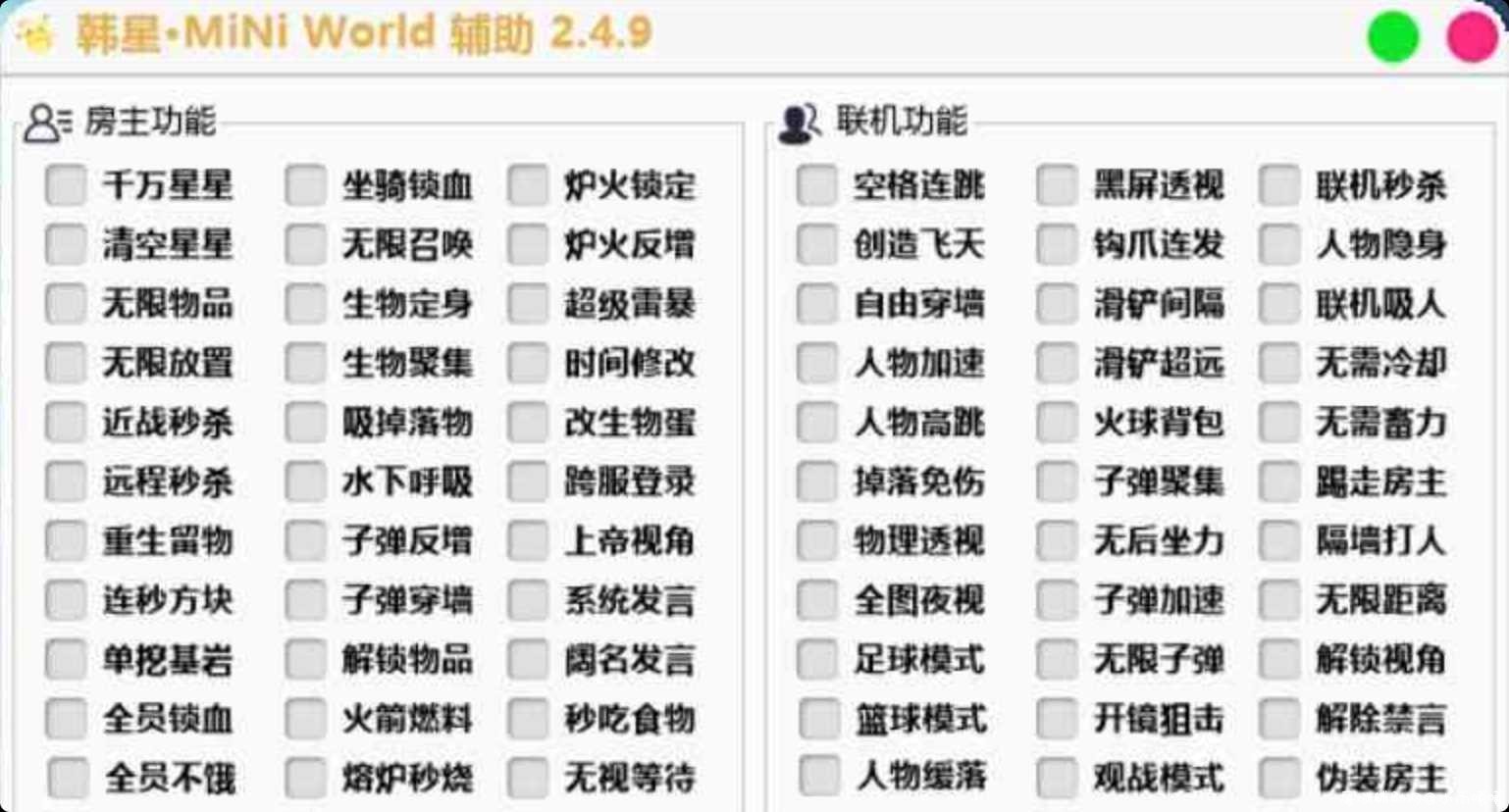
Task: Tick 全图夜视 checkbox
Action: (x=817, y=600)
